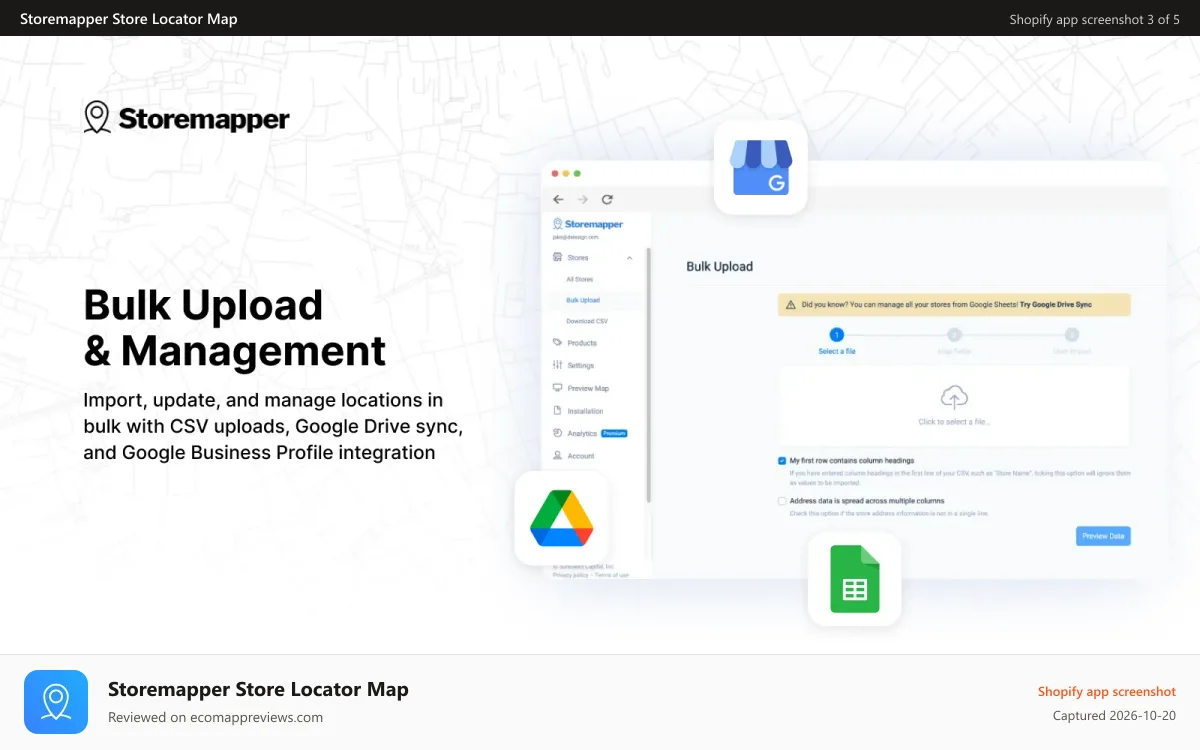Click the Settings sliders icon
Viewport: 1200px width, 750px height.
click(557, 365)
